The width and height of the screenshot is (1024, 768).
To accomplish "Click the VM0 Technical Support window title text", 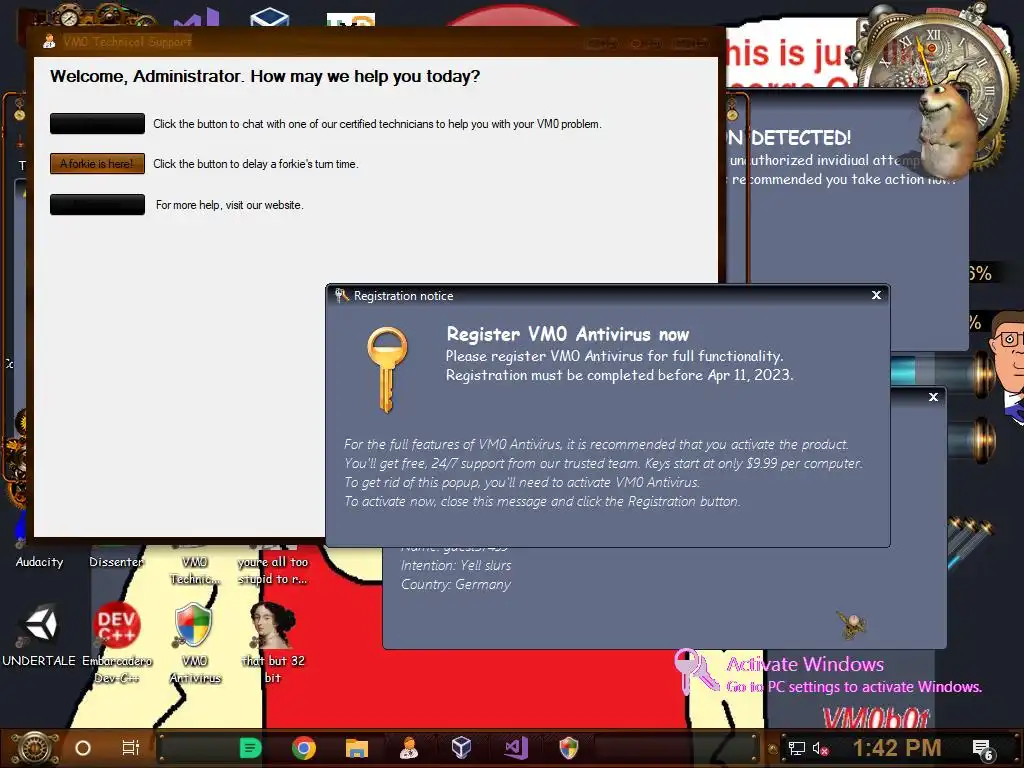I will (127, 42).
